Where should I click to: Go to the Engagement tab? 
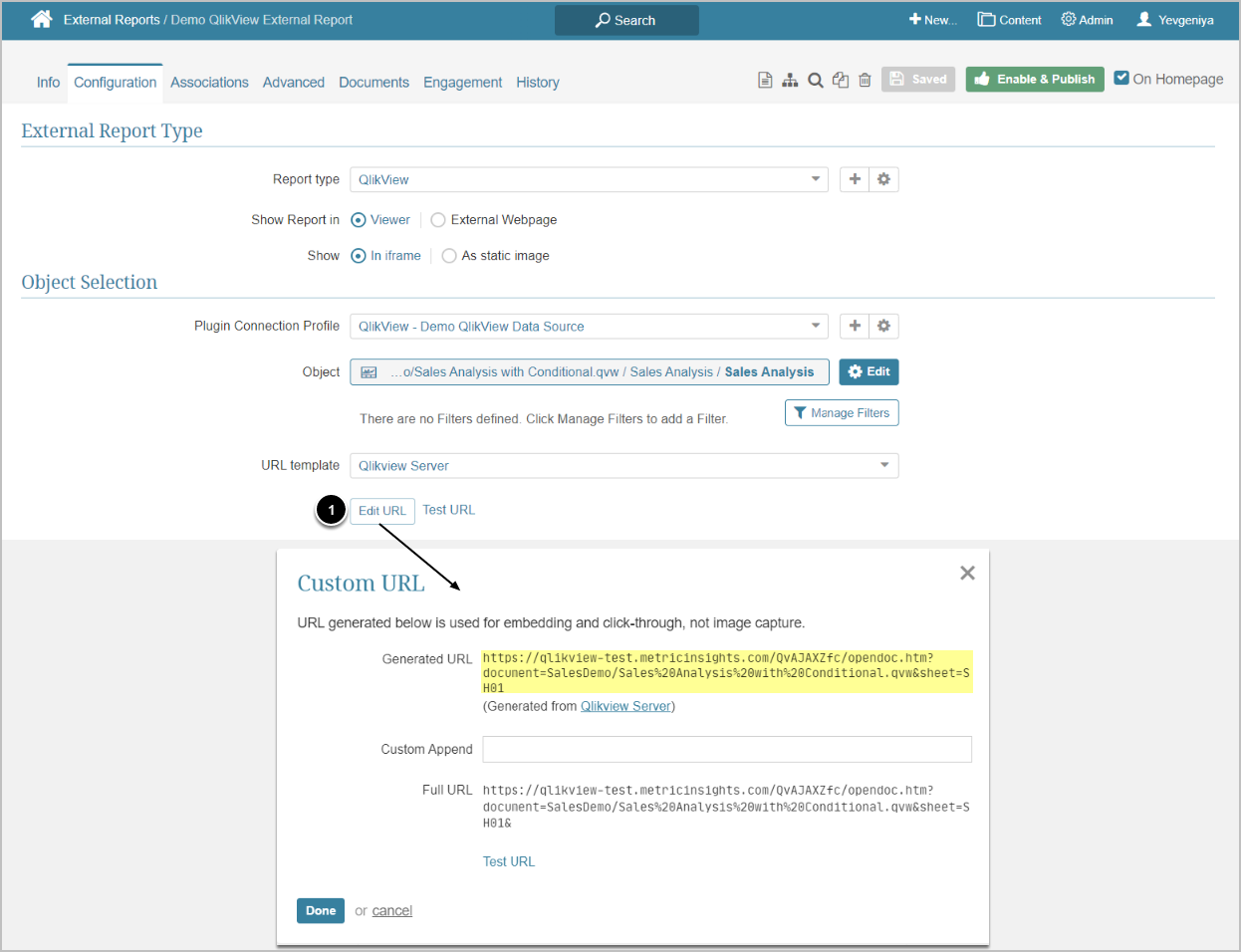pos(462,83)
